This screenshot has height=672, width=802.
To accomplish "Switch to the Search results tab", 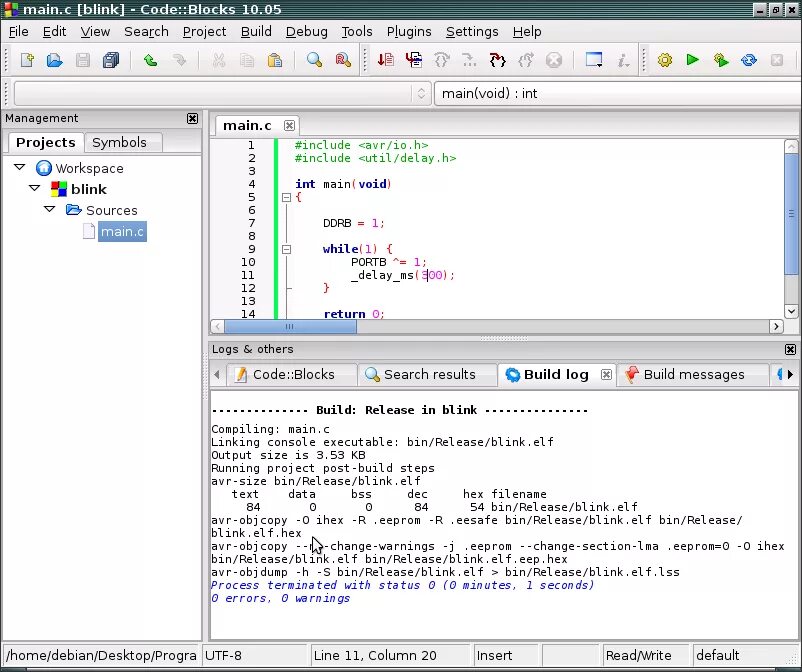I will pyautogui.click(x=427, y=375).
